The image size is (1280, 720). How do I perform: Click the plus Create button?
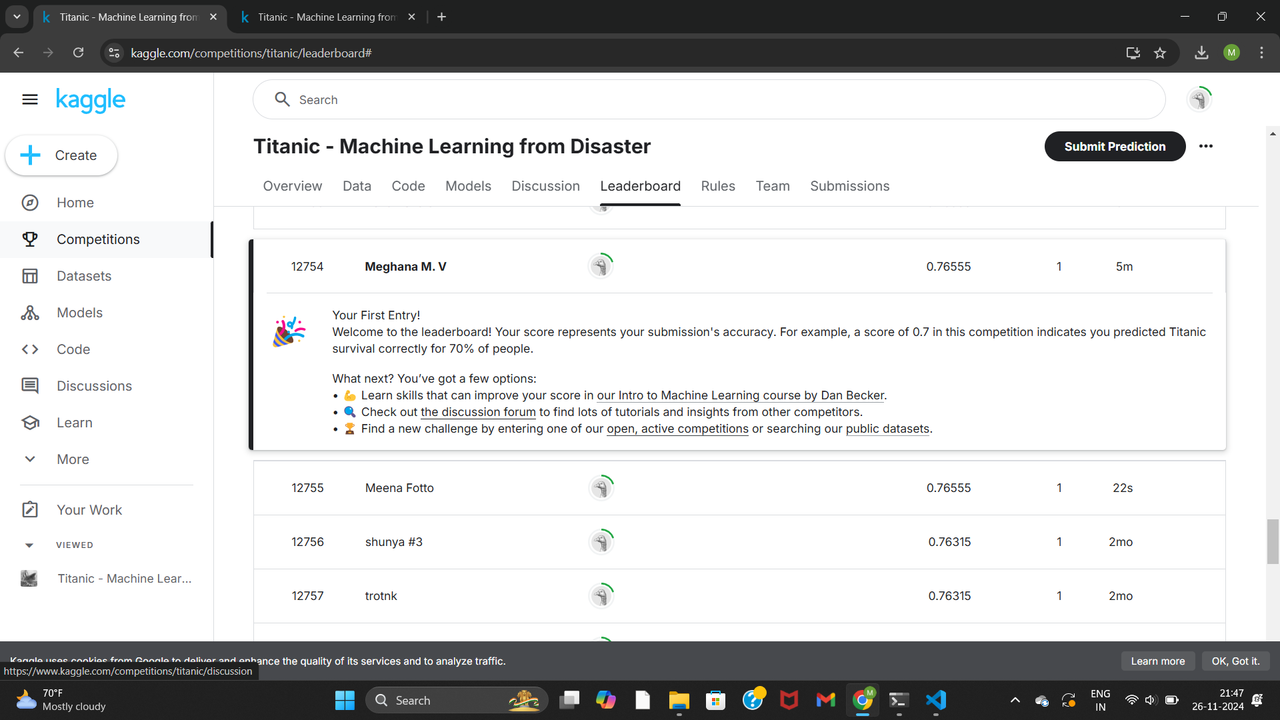tap(61, 155)
